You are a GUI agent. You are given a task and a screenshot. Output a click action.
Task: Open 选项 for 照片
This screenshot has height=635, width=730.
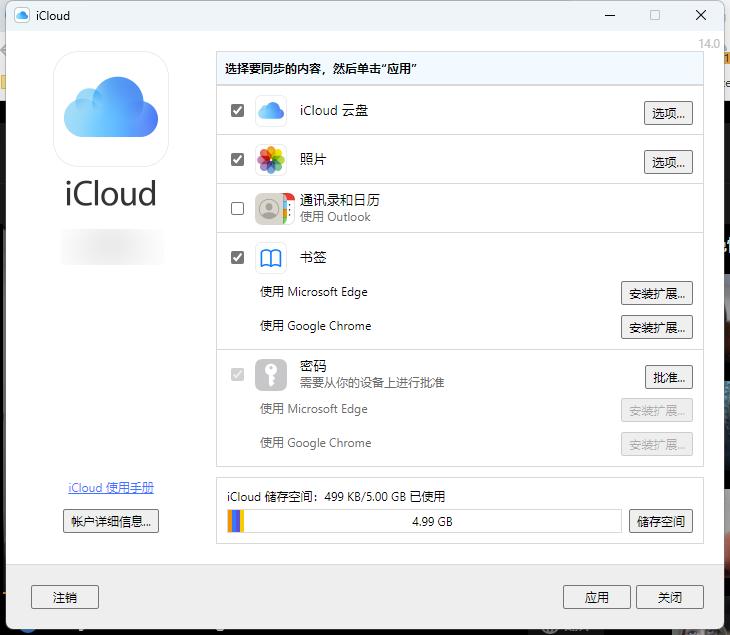point(668,162)
